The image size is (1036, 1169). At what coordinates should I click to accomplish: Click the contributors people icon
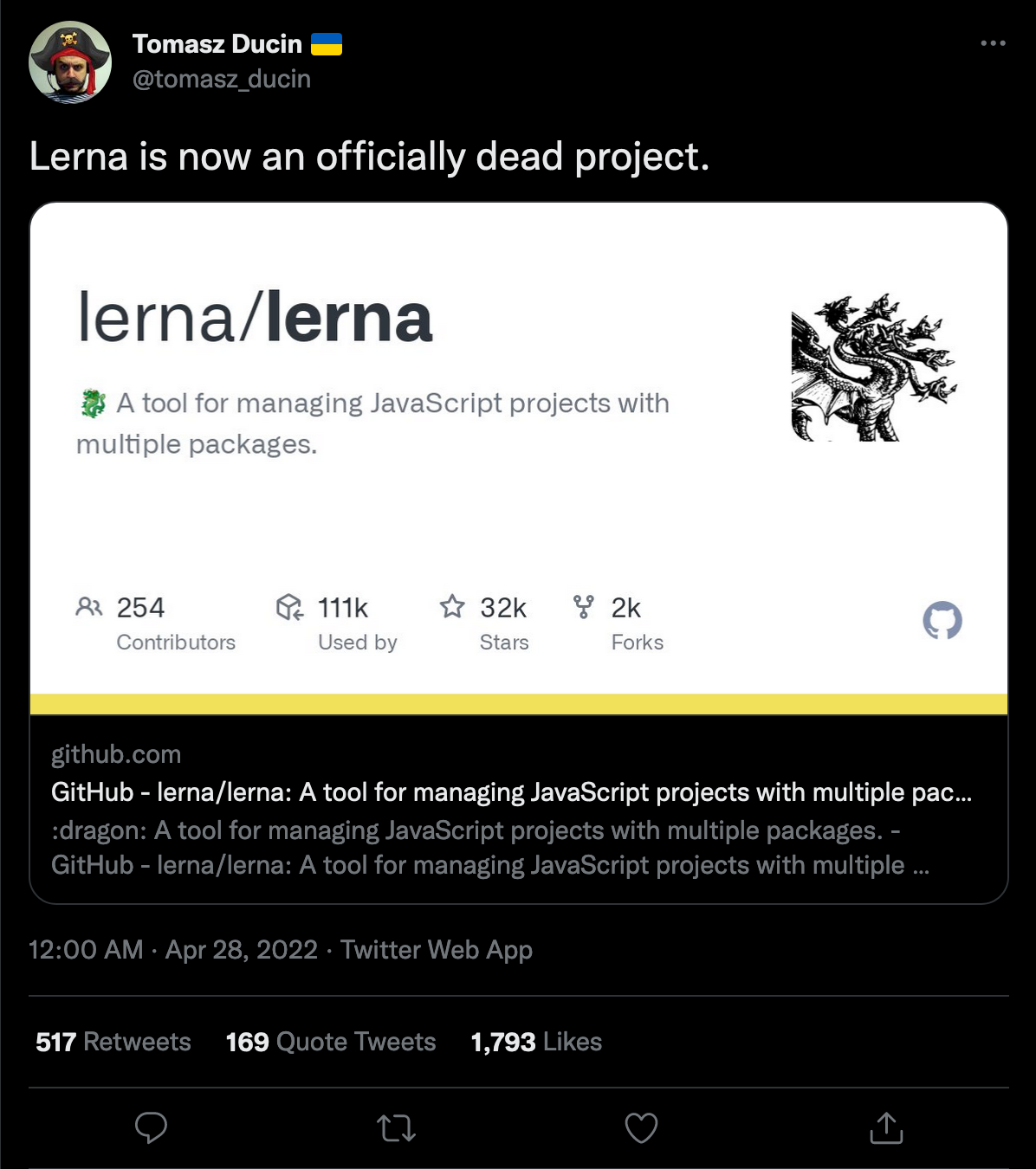point(89,606)
